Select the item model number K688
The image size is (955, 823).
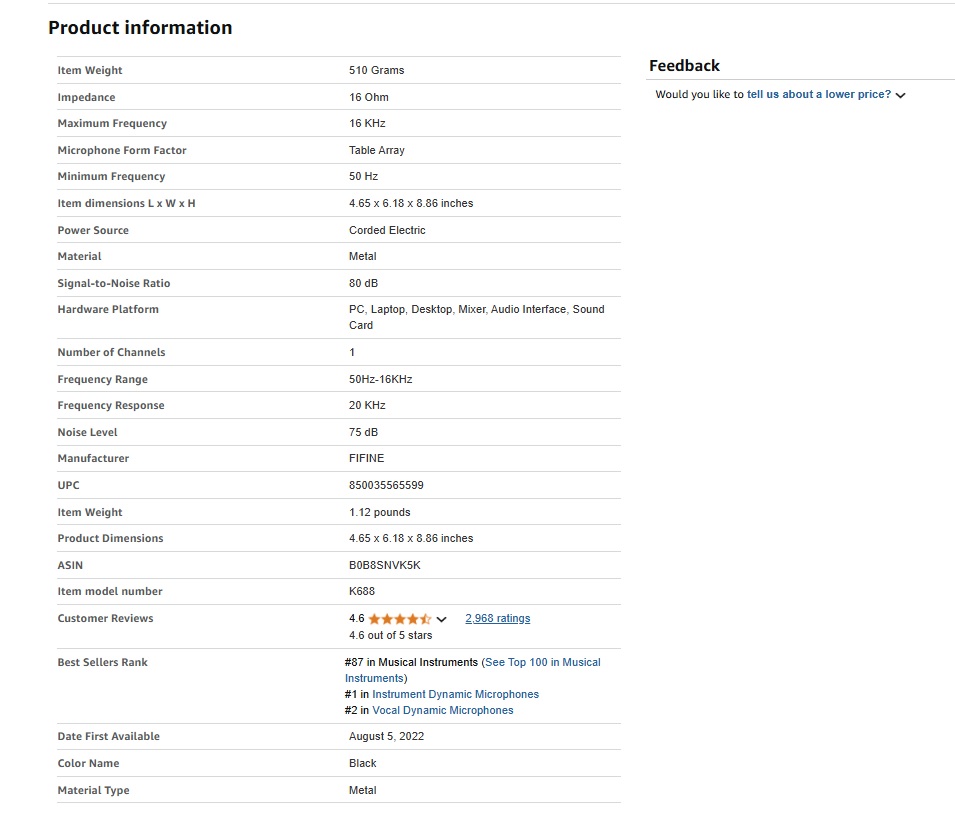tap(362, 592)
